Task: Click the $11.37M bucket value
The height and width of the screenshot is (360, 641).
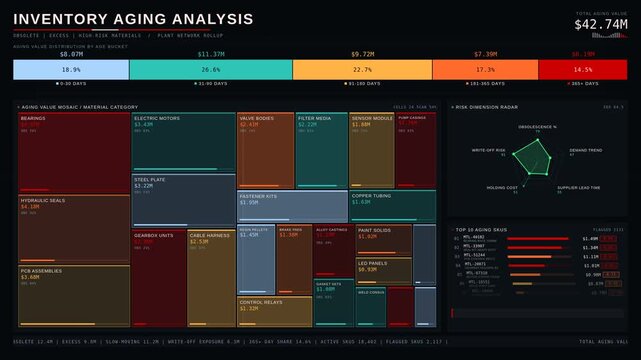Action: [211, 54]
